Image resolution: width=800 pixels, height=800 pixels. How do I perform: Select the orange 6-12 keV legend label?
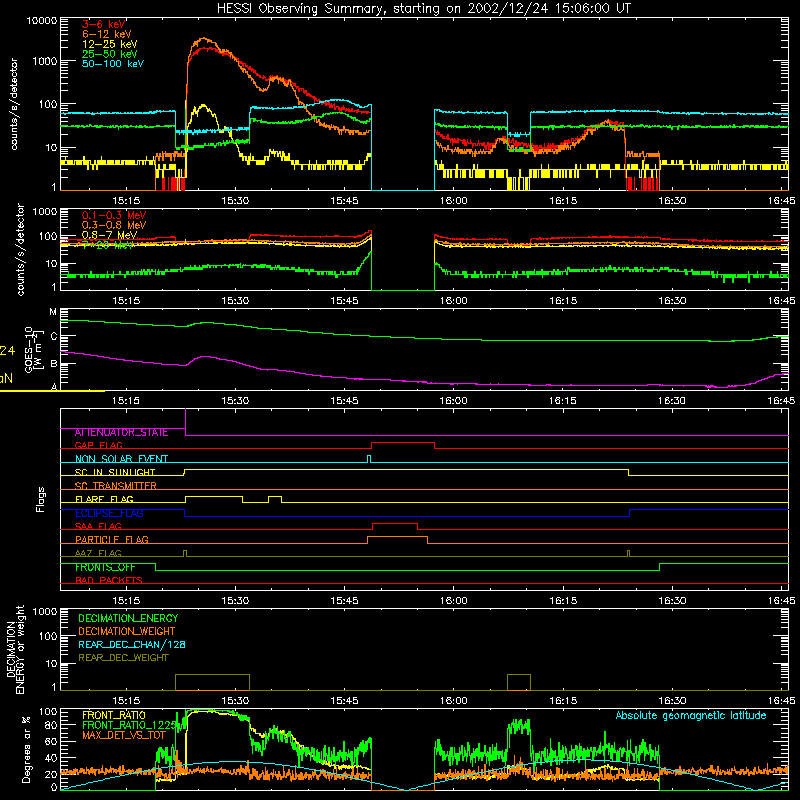[x=107, y=34]
